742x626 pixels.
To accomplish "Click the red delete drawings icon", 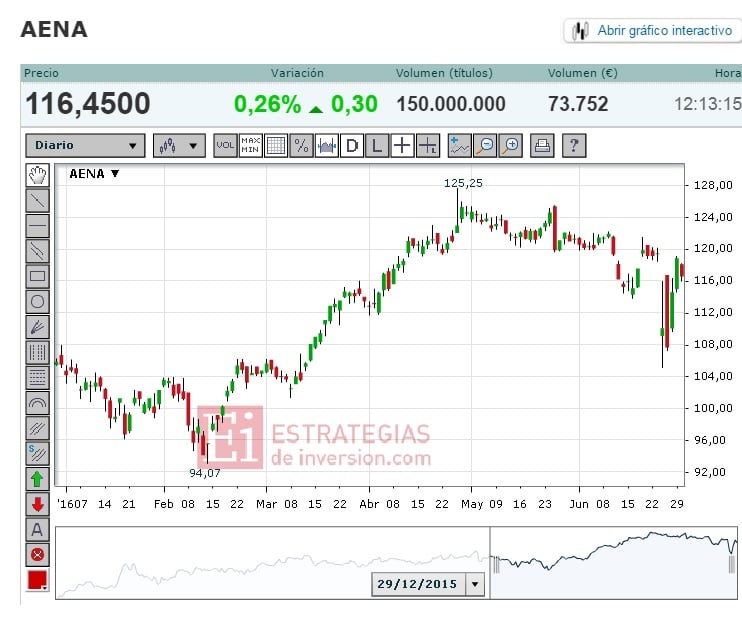I will (x=37, y=555).
